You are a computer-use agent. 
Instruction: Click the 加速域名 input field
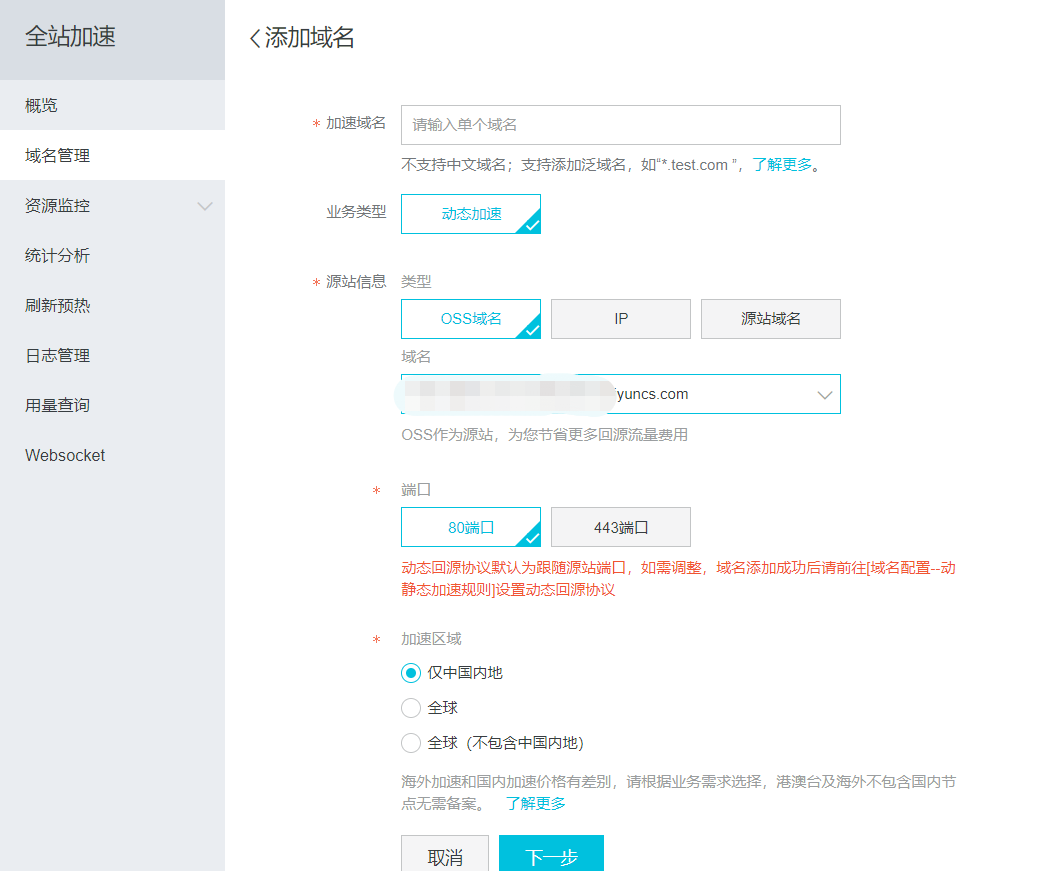tap(620, 125)
